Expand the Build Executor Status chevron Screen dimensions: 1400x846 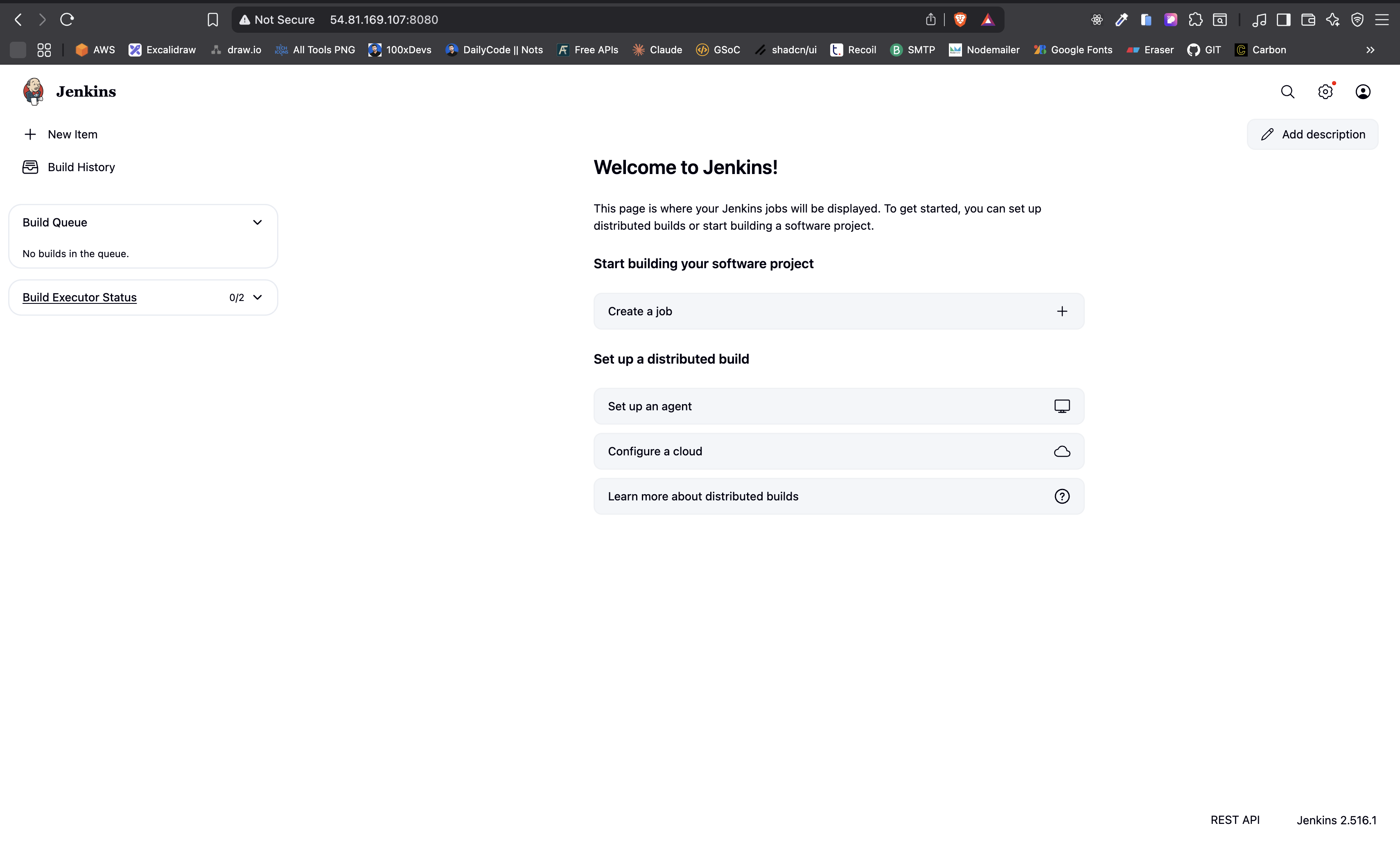click(257, 297)
